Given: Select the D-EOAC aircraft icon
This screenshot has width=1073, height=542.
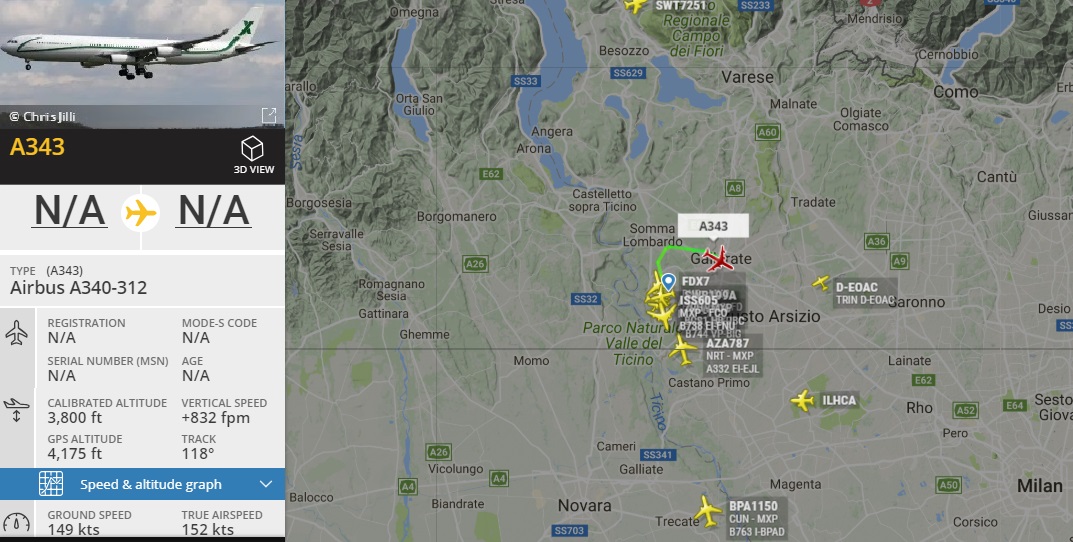Looking at the screenshot, I should click(x=820, y=282).
